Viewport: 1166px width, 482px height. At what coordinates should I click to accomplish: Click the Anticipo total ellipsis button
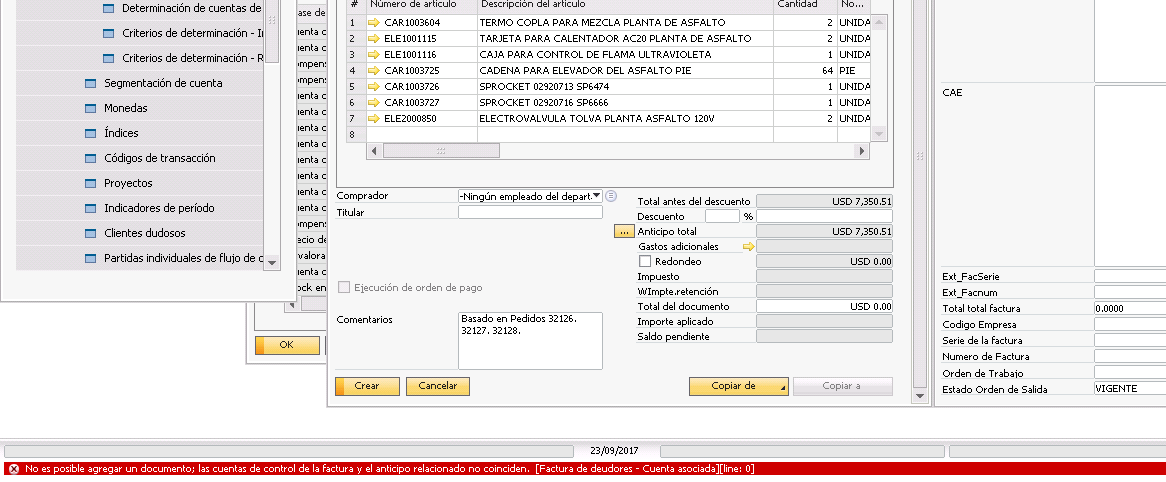pyautogui.click(x=624, y=231)
